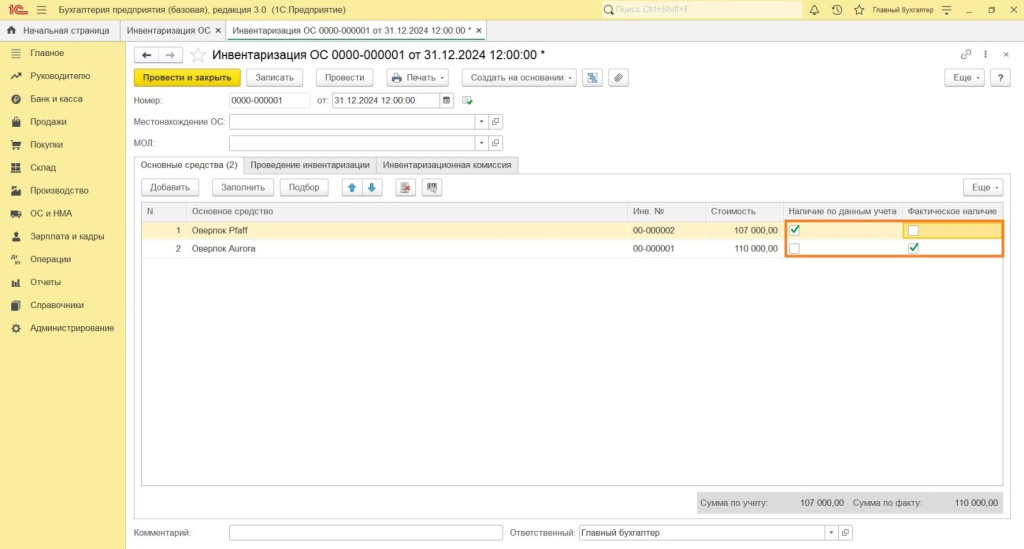The width and height of the screenshot is (1024, 549).
Task: Select the Оверлок Aurora row name
Action: click(223, 249)
